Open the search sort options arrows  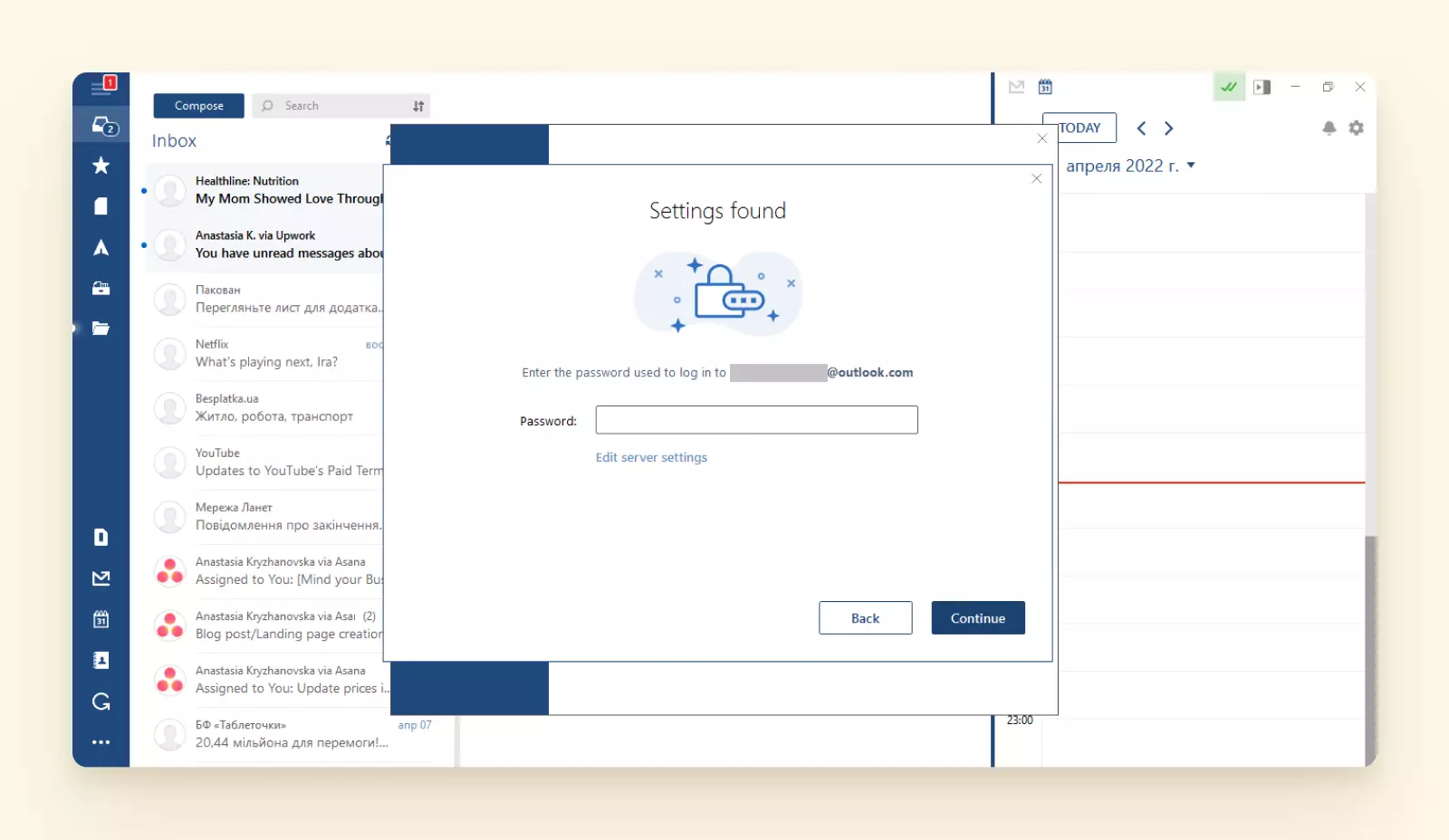point(418,106)
